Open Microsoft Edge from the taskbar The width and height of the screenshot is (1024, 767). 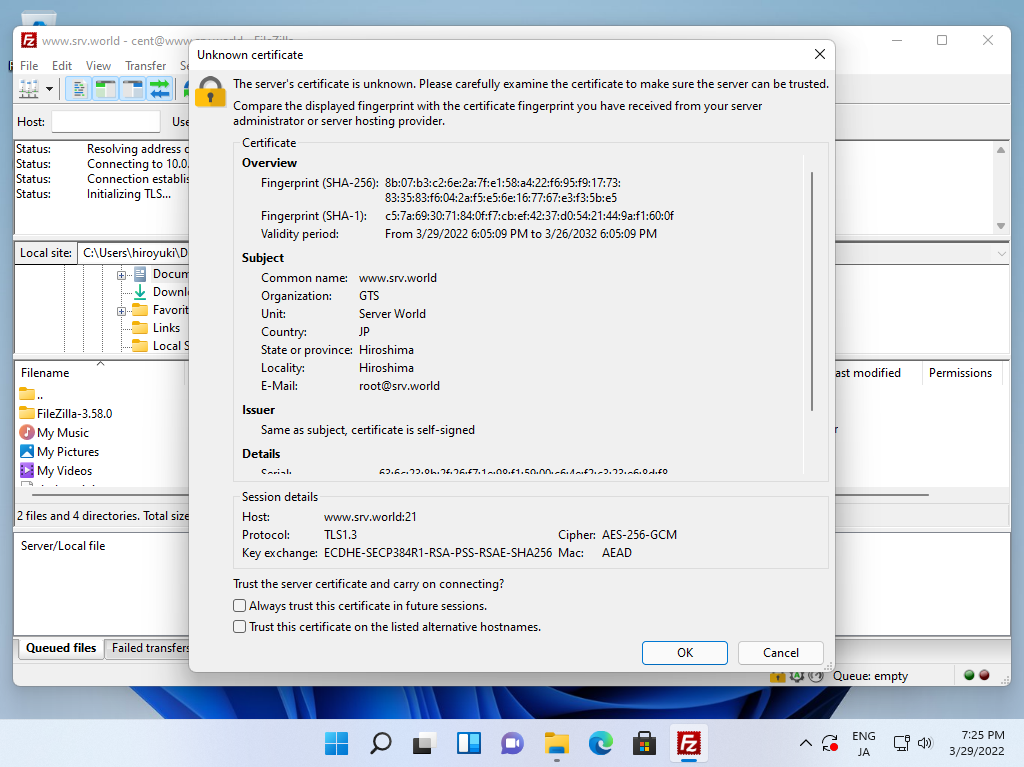(x=600, y=743)
